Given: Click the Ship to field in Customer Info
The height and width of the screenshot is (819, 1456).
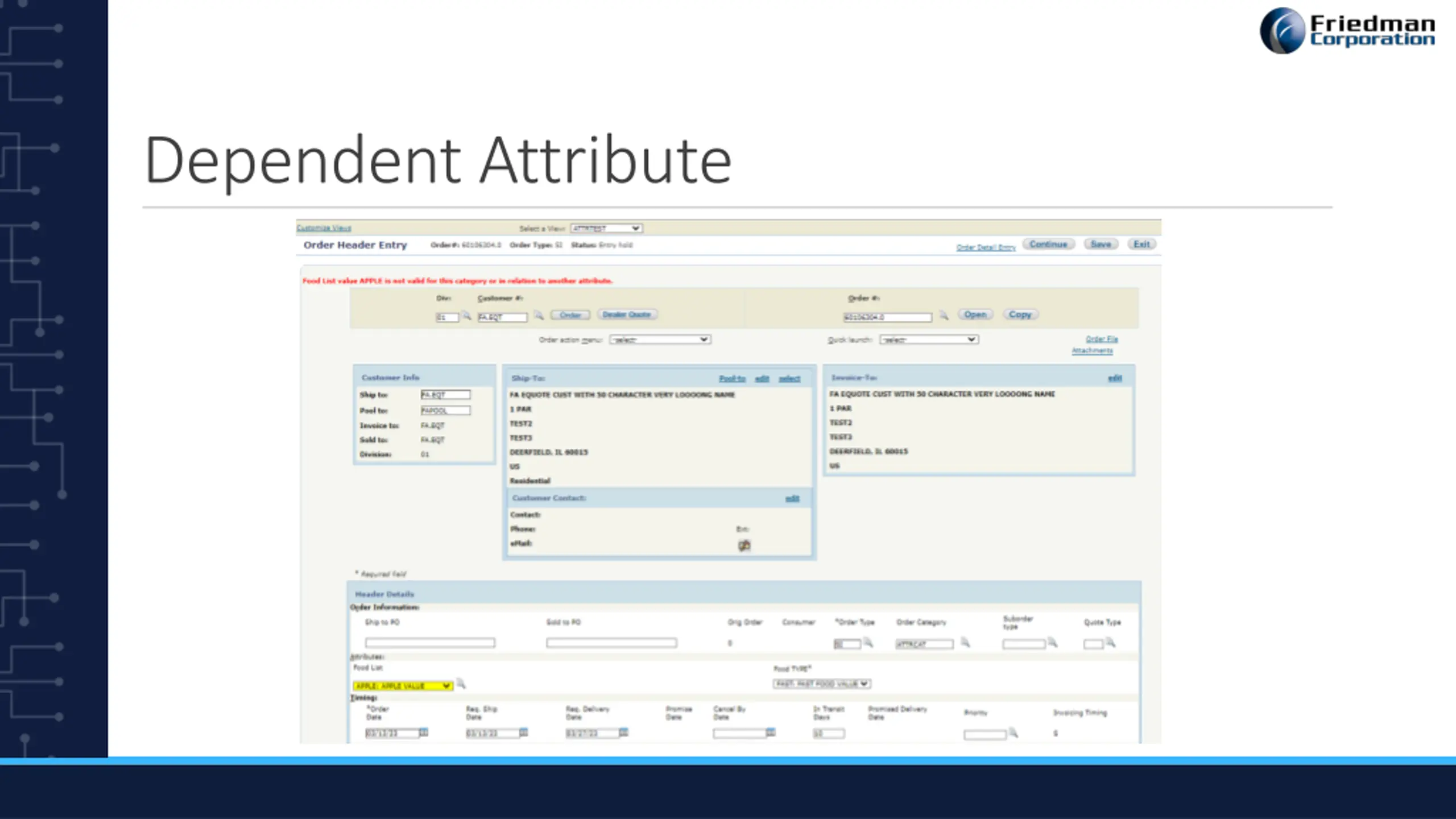Looking at the screenshot, I should [445, 395].
